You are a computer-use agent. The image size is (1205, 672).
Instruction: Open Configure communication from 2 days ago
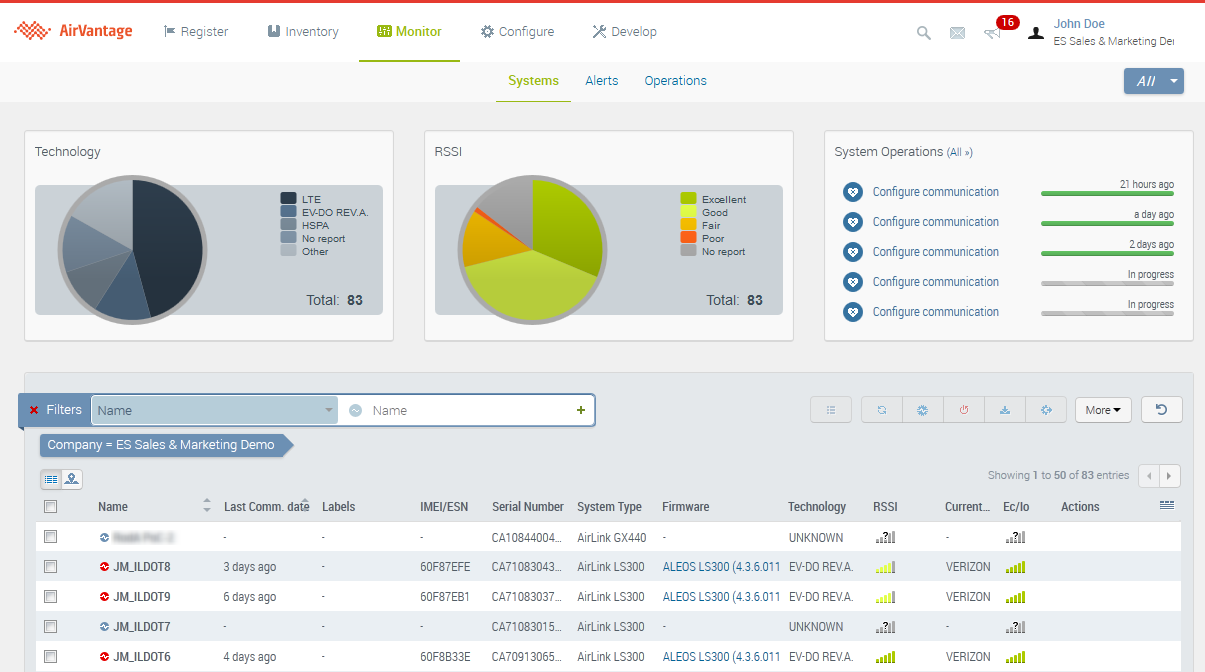(x=936, y=252)
